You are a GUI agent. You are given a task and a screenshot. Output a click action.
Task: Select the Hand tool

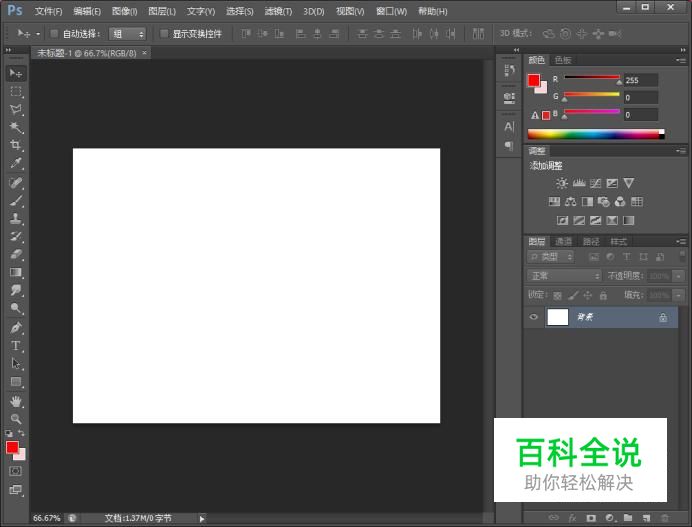[16, 400]
